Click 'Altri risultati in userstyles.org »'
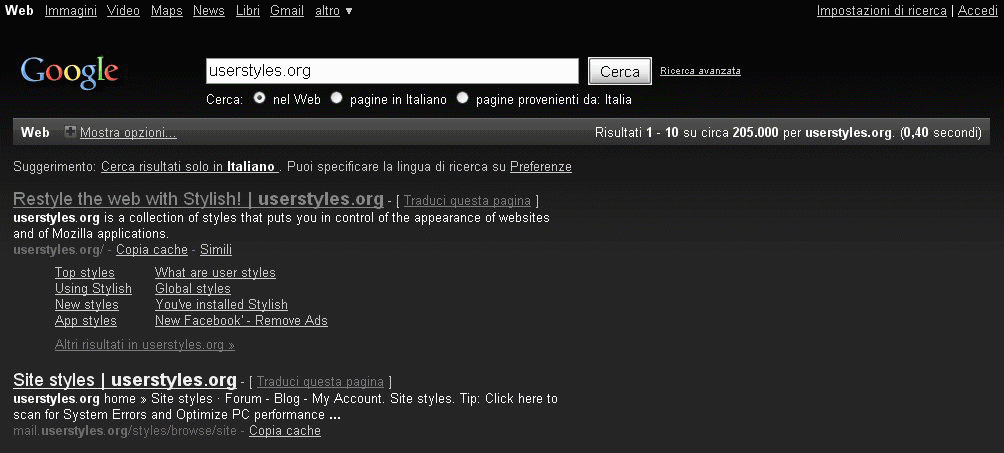 coord(145,345)
